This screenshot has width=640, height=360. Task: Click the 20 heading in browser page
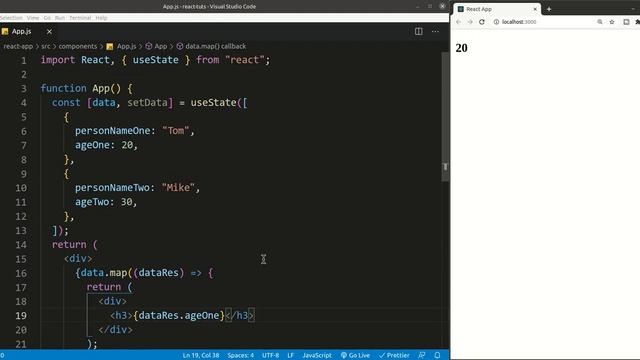click(461, 48)
